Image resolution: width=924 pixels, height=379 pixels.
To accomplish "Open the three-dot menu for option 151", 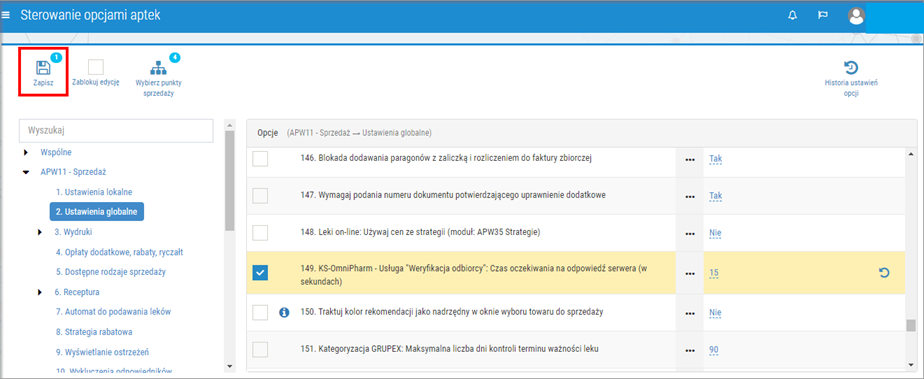I will pyautogui.click(x=689, y=350).
